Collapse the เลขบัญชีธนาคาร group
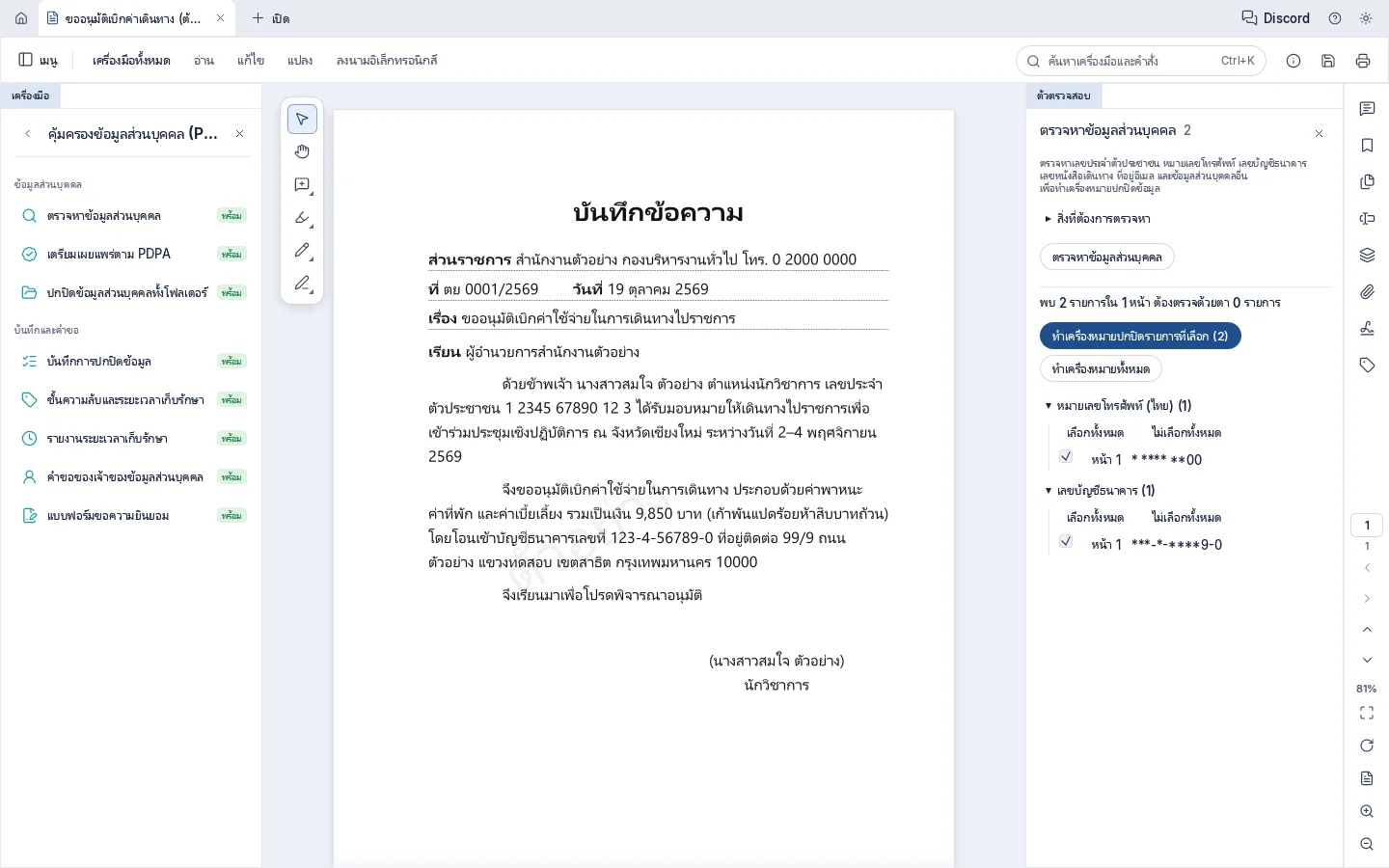Image resolution: width=1389 pixels, height=868 pixels. [x=1101, y=491]
